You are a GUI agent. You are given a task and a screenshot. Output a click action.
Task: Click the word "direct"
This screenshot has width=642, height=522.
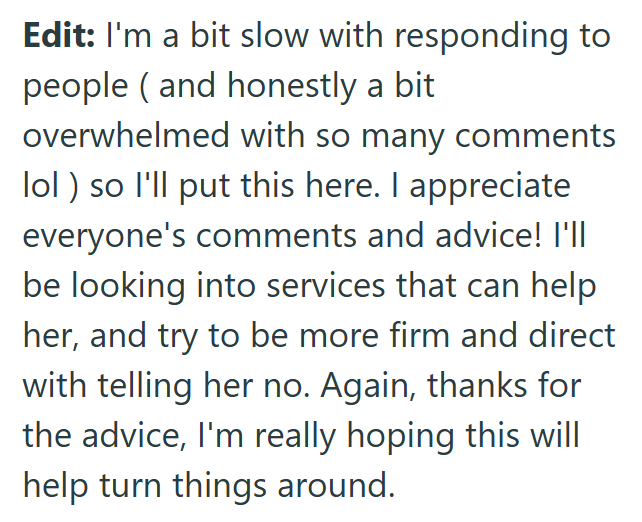point(572,335)
